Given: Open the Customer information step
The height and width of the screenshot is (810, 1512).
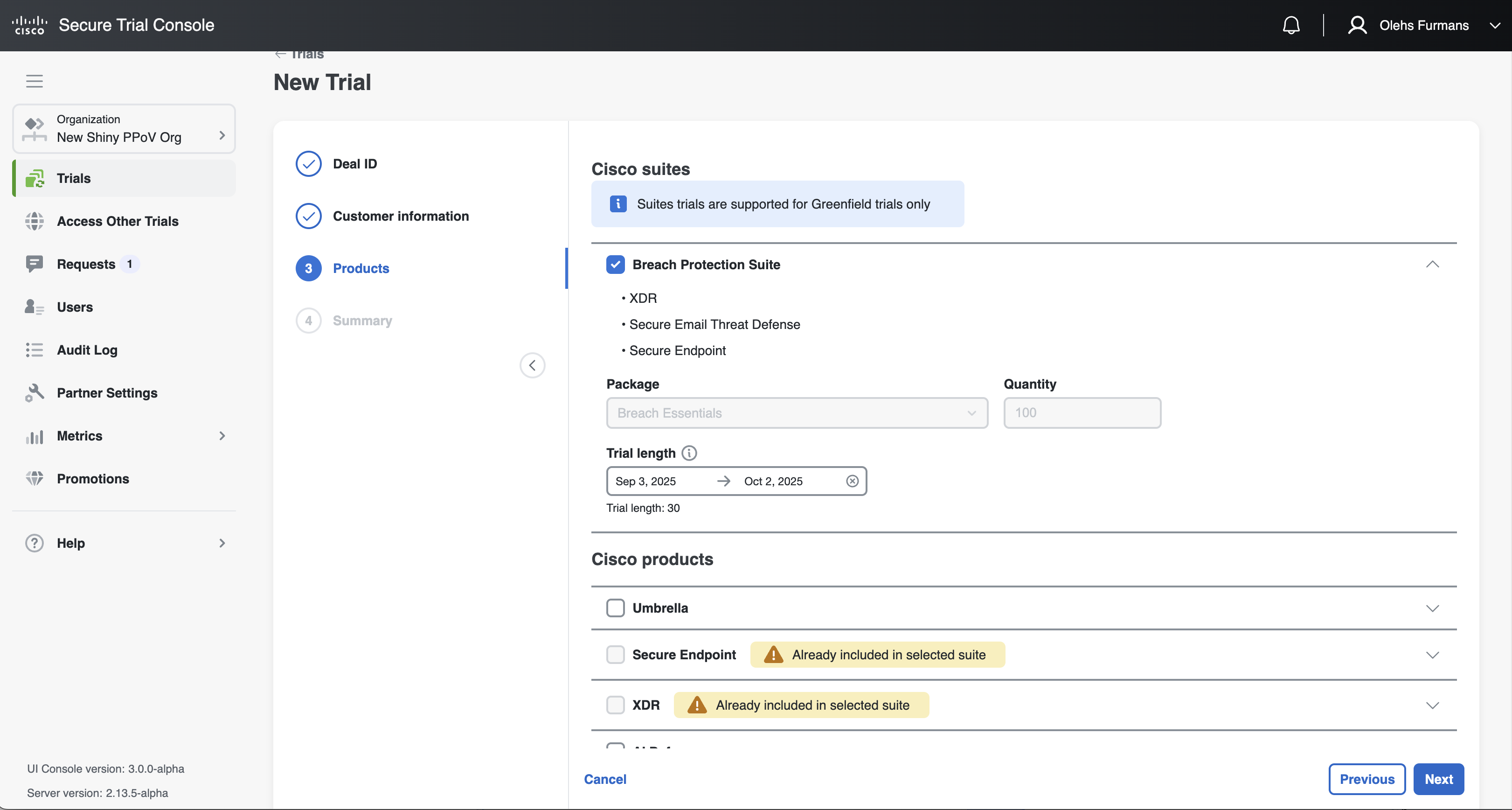Looking at the screenshot, I should pyautogui.click(x=400, y=216).
